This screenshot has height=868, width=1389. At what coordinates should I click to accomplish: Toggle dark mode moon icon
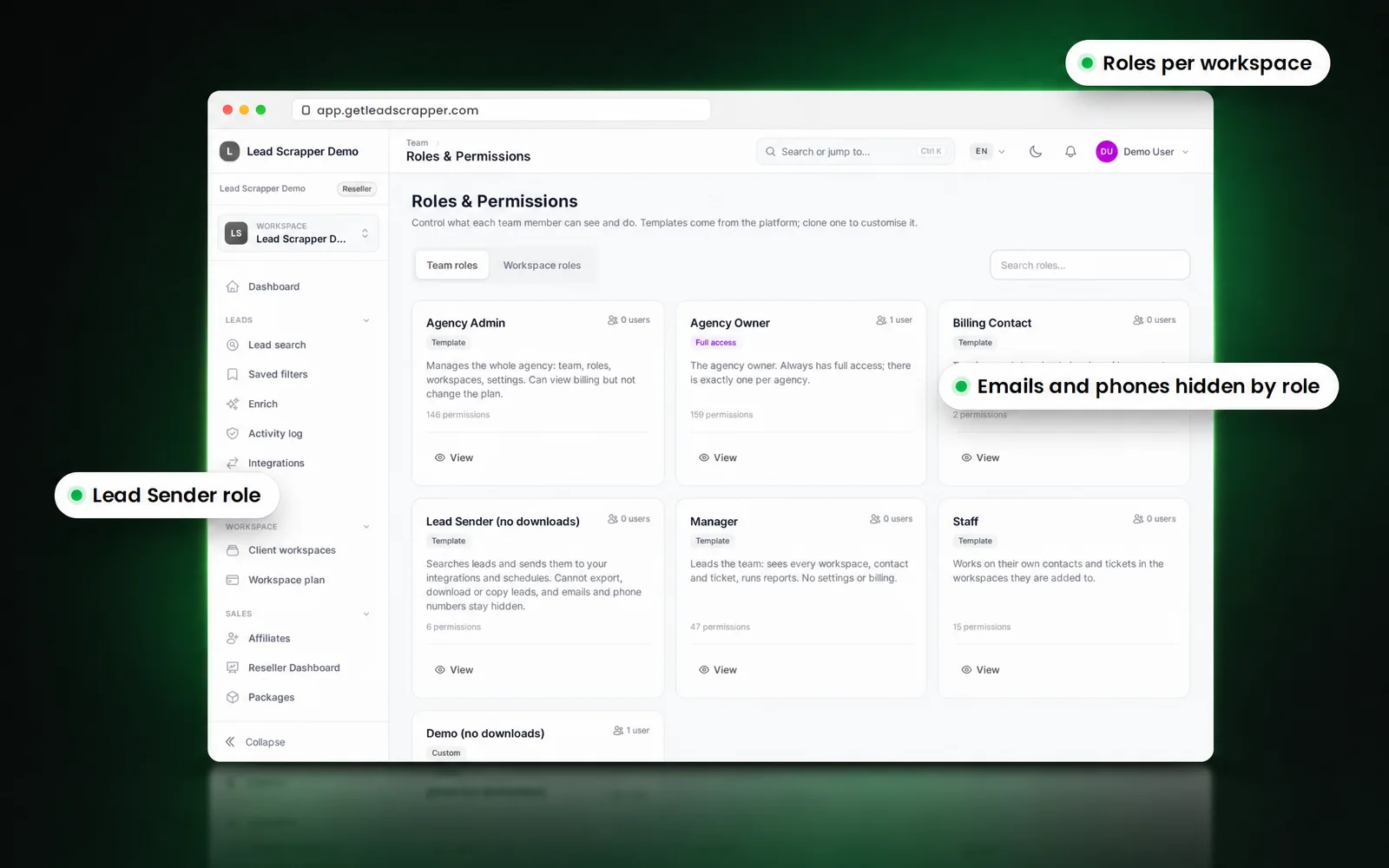tap(1036, 151)
